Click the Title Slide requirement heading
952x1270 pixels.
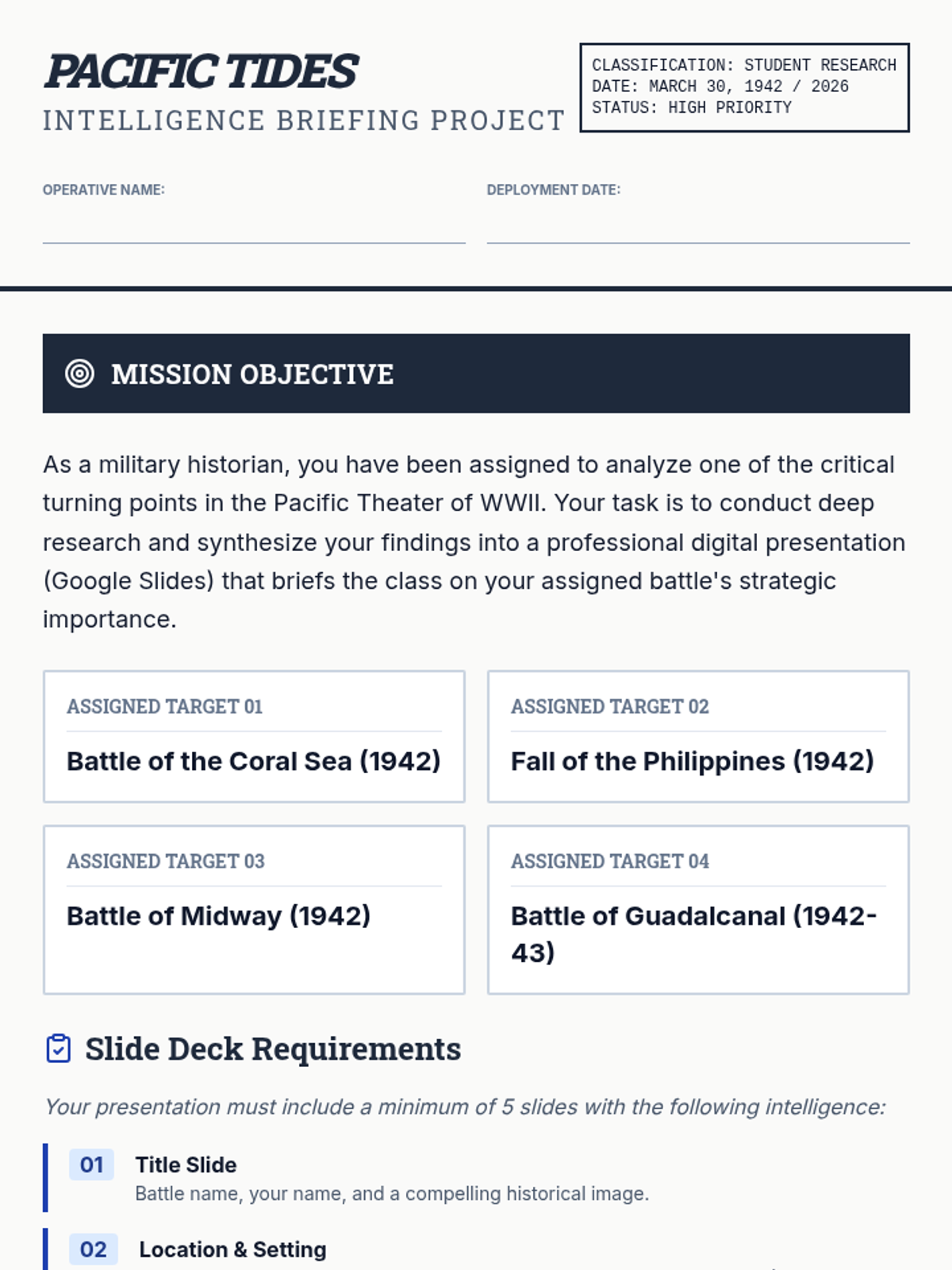click(x=186, y=1164)
